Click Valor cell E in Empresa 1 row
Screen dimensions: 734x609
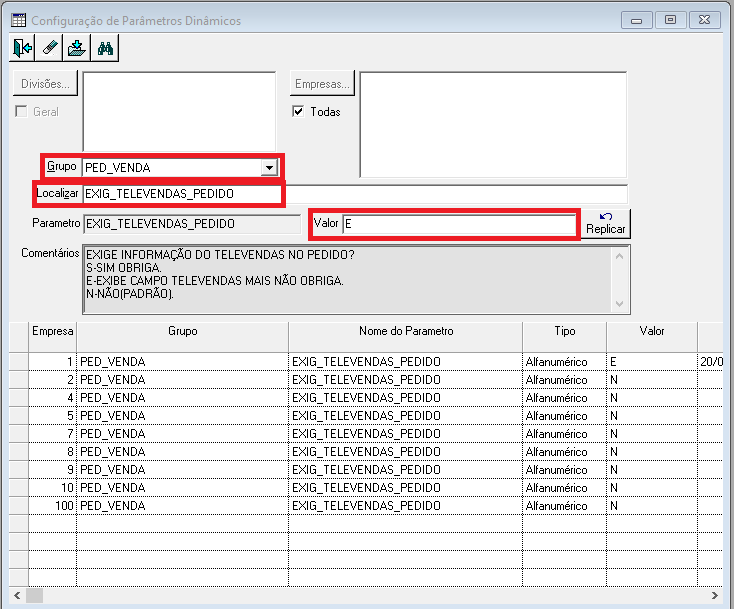point(652,361)
